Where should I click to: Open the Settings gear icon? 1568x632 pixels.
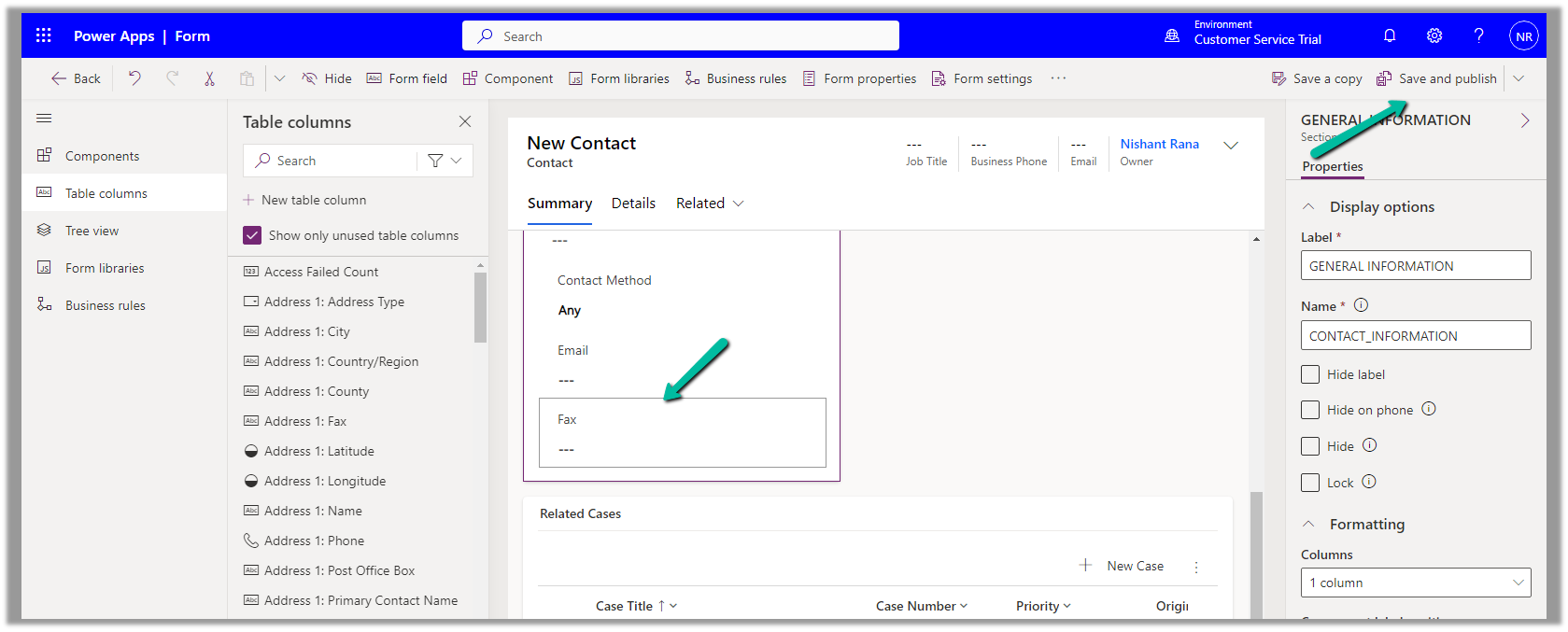(x=1434, y=35)
